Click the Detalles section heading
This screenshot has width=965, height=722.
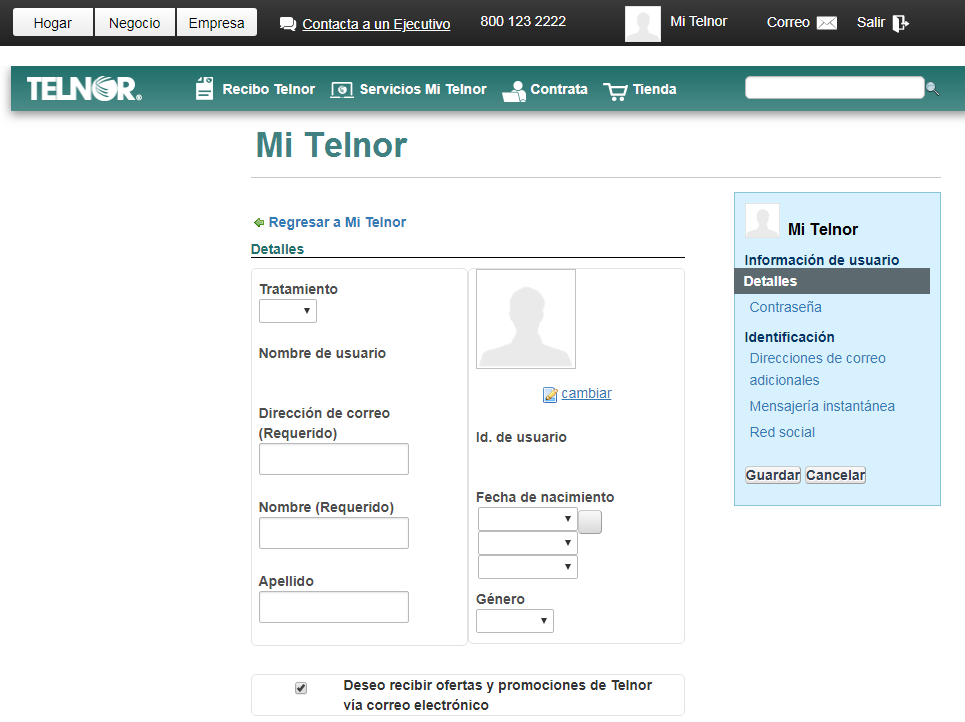(278, 249)
